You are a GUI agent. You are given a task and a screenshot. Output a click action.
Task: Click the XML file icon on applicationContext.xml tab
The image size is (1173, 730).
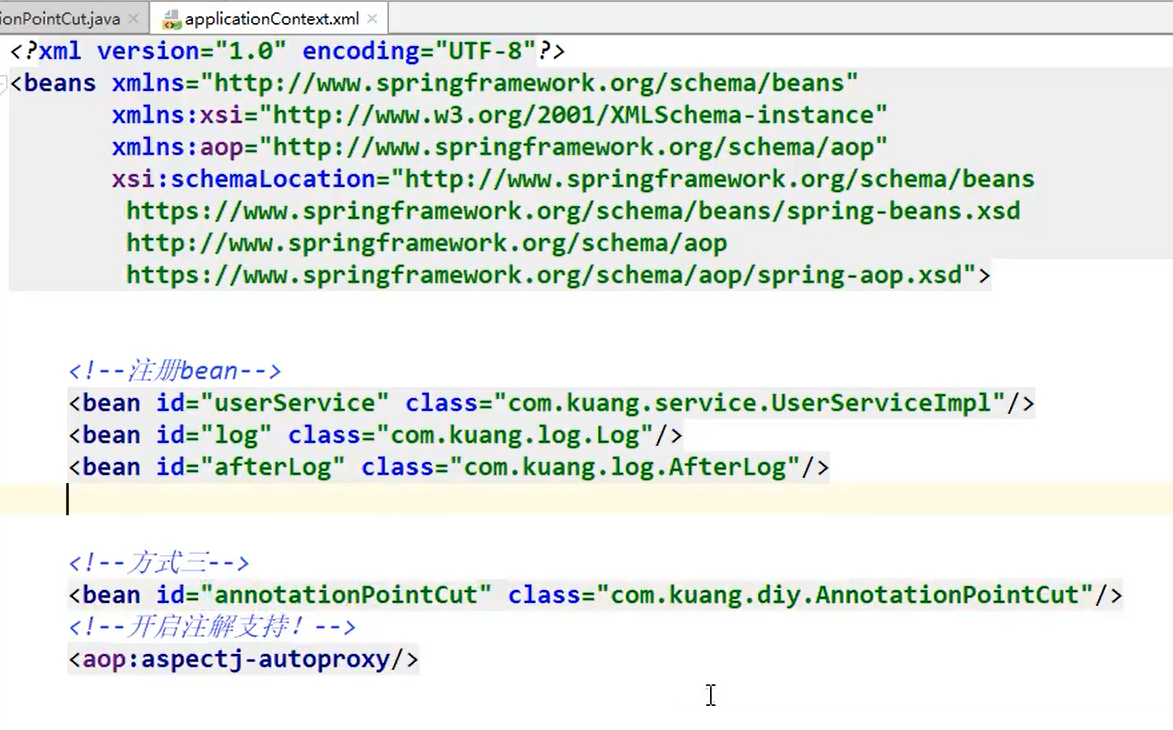[171, 19]
